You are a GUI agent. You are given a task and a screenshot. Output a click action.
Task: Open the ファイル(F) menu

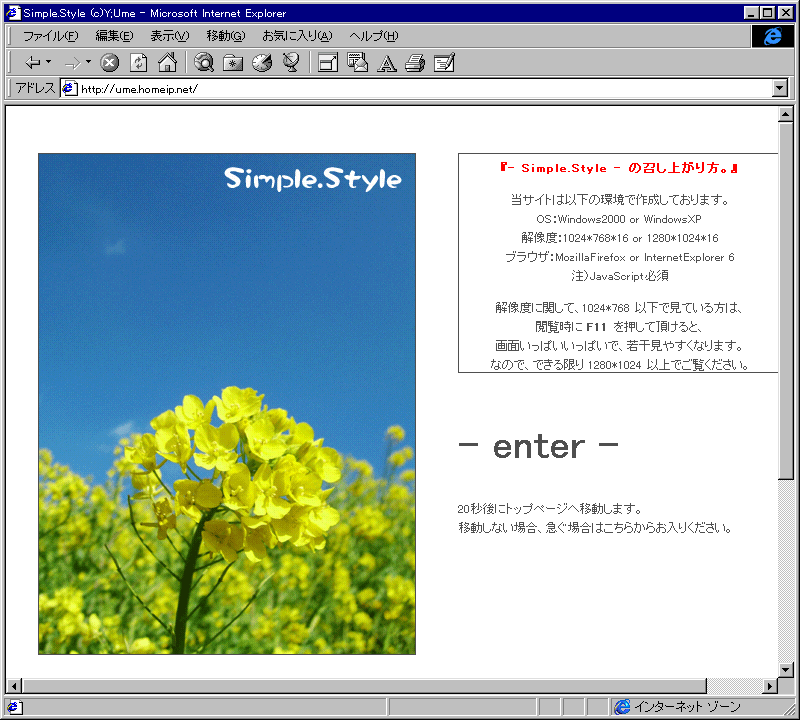[51, 36]
